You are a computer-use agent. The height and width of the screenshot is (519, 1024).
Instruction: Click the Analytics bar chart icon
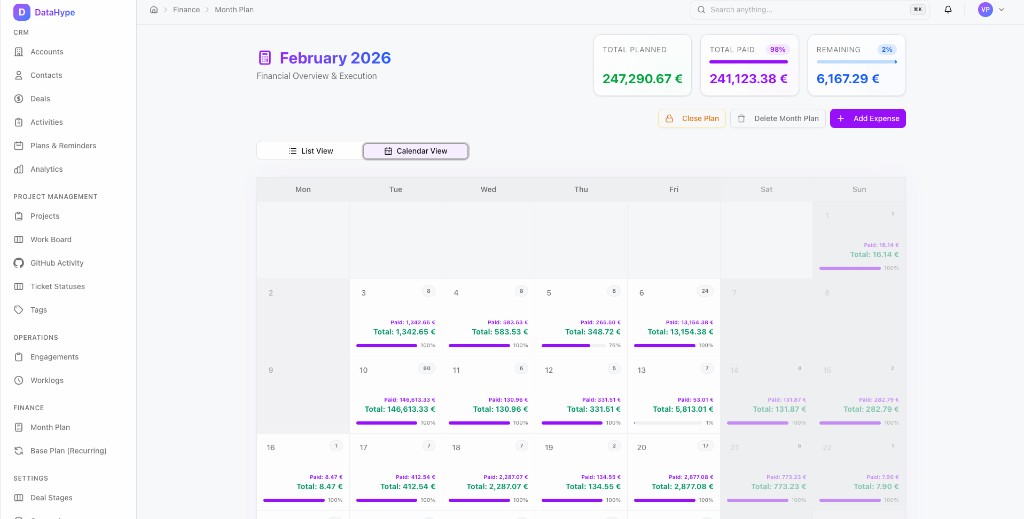point(18,169)
